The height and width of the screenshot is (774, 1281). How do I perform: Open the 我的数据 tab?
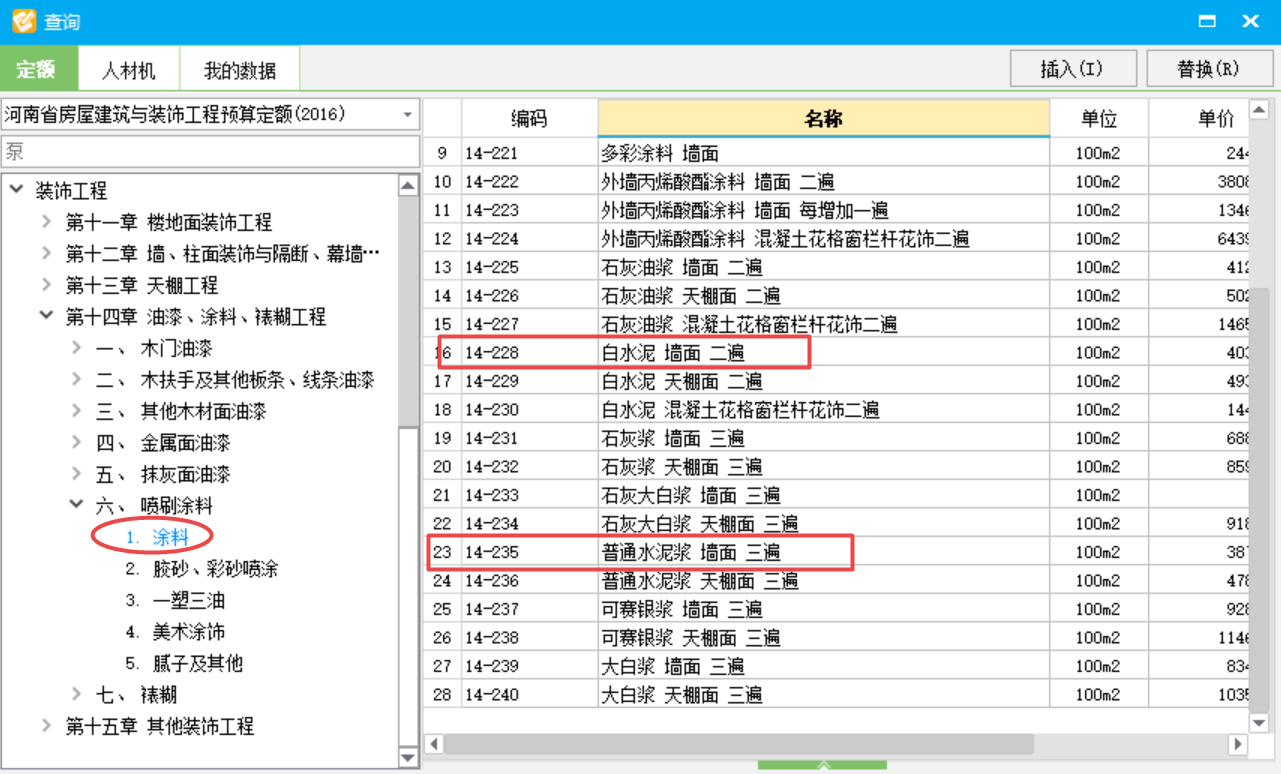[240, 69]
